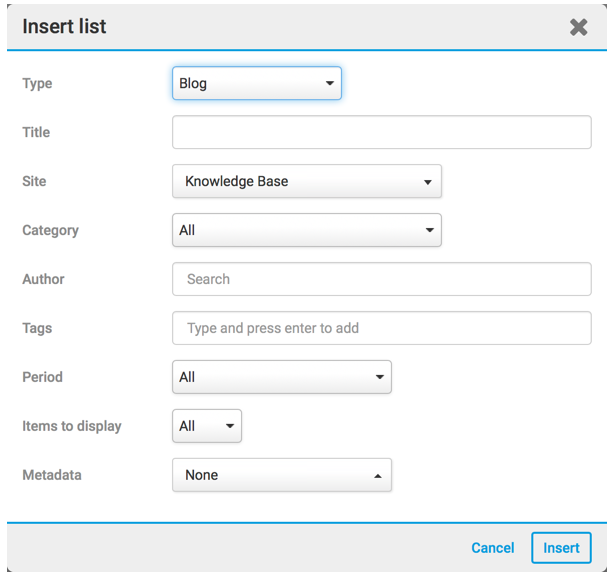Open the Category dropdown

pos(307,230)
